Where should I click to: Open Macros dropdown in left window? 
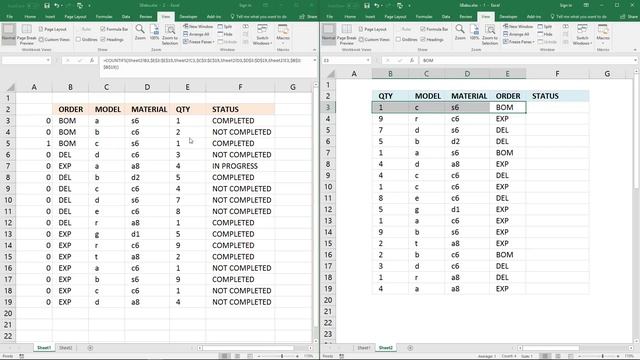tap(283, 34)
